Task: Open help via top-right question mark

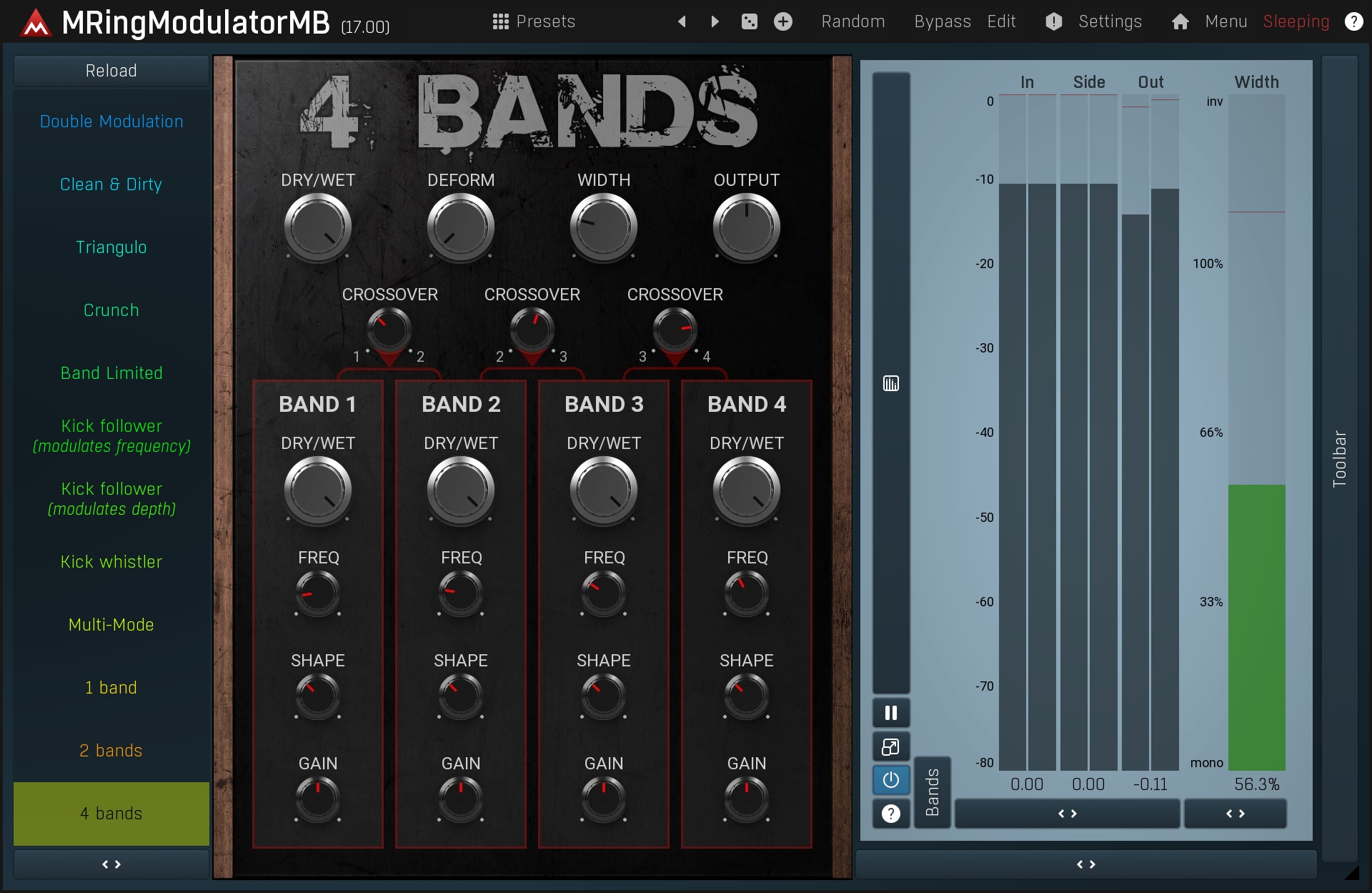Action: pyautogui.click(x=1353, y=21)
